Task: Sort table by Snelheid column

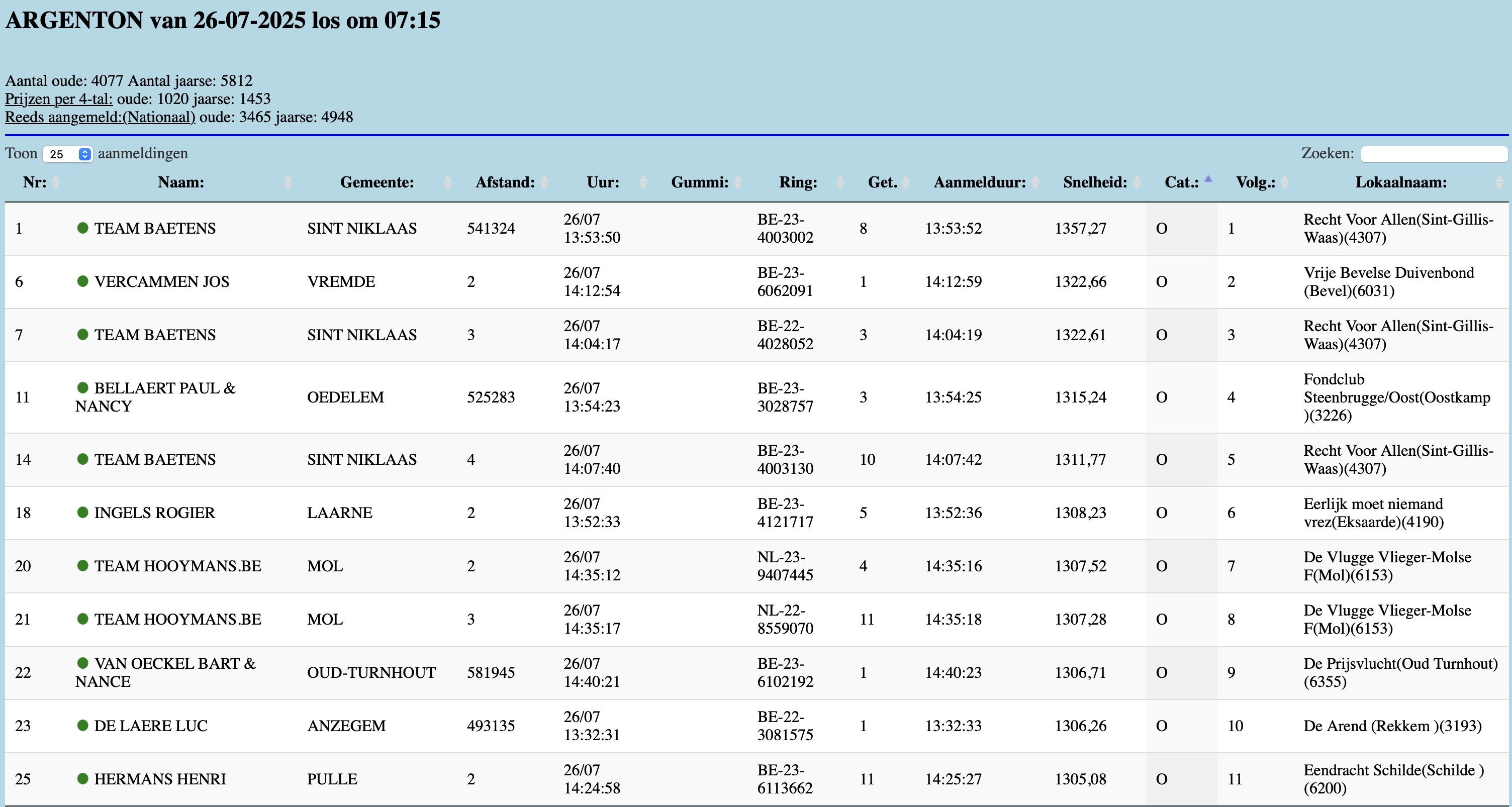Action: tap(1095, 182)
